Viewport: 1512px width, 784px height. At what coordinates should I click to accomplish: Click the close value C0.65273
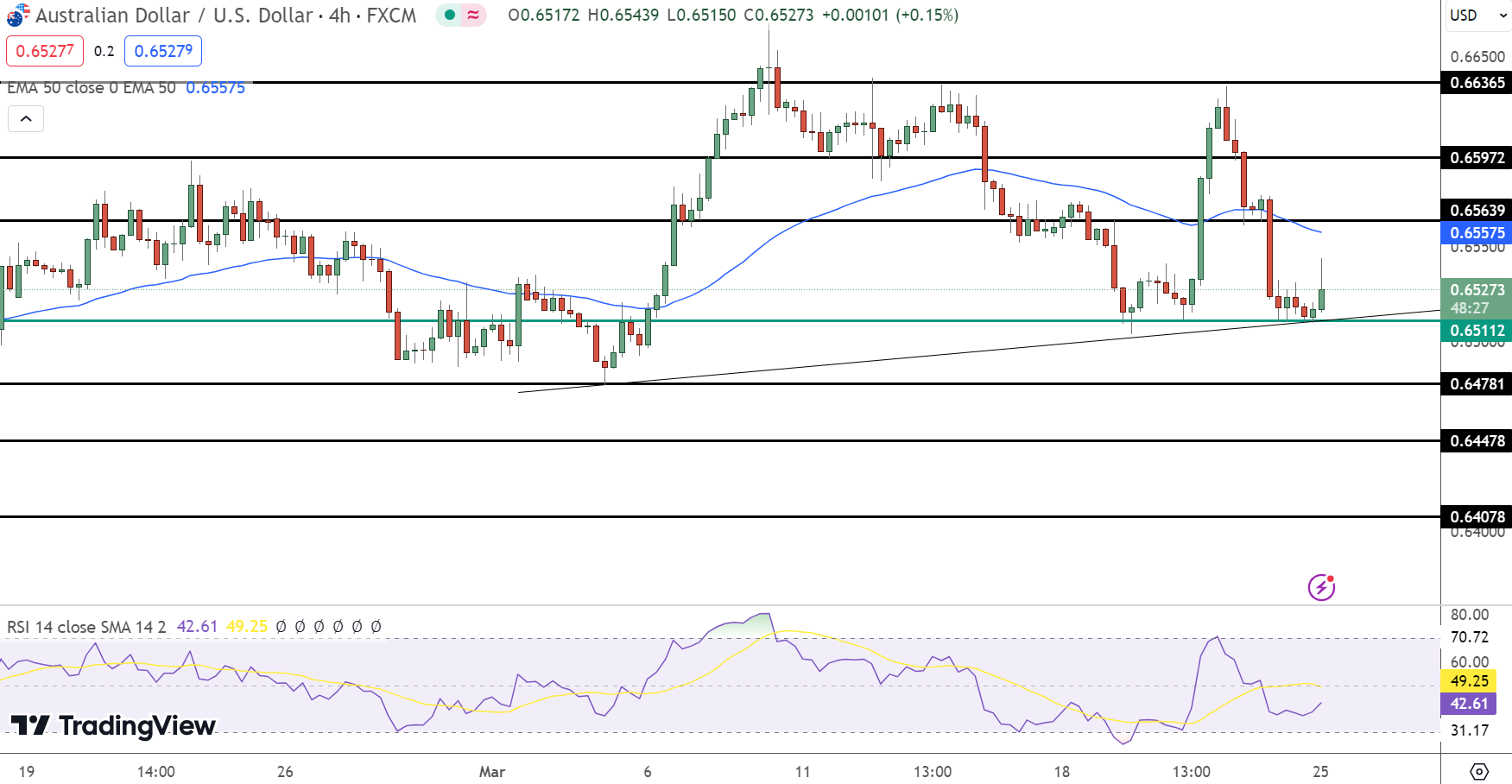click(x=779, y=15)
